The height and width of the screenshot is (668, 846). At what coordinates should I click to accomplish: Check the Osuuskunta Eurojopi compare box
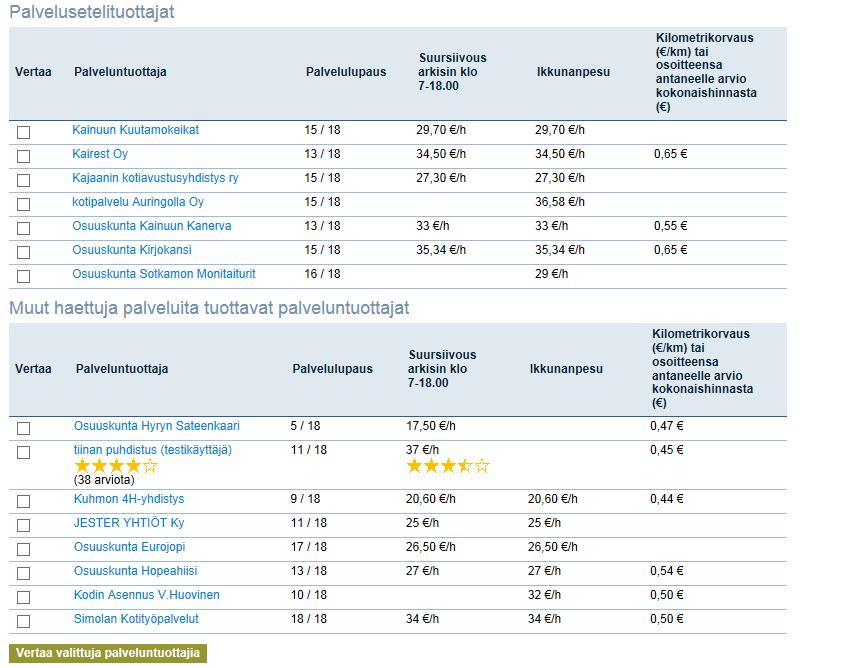[23, 549]
